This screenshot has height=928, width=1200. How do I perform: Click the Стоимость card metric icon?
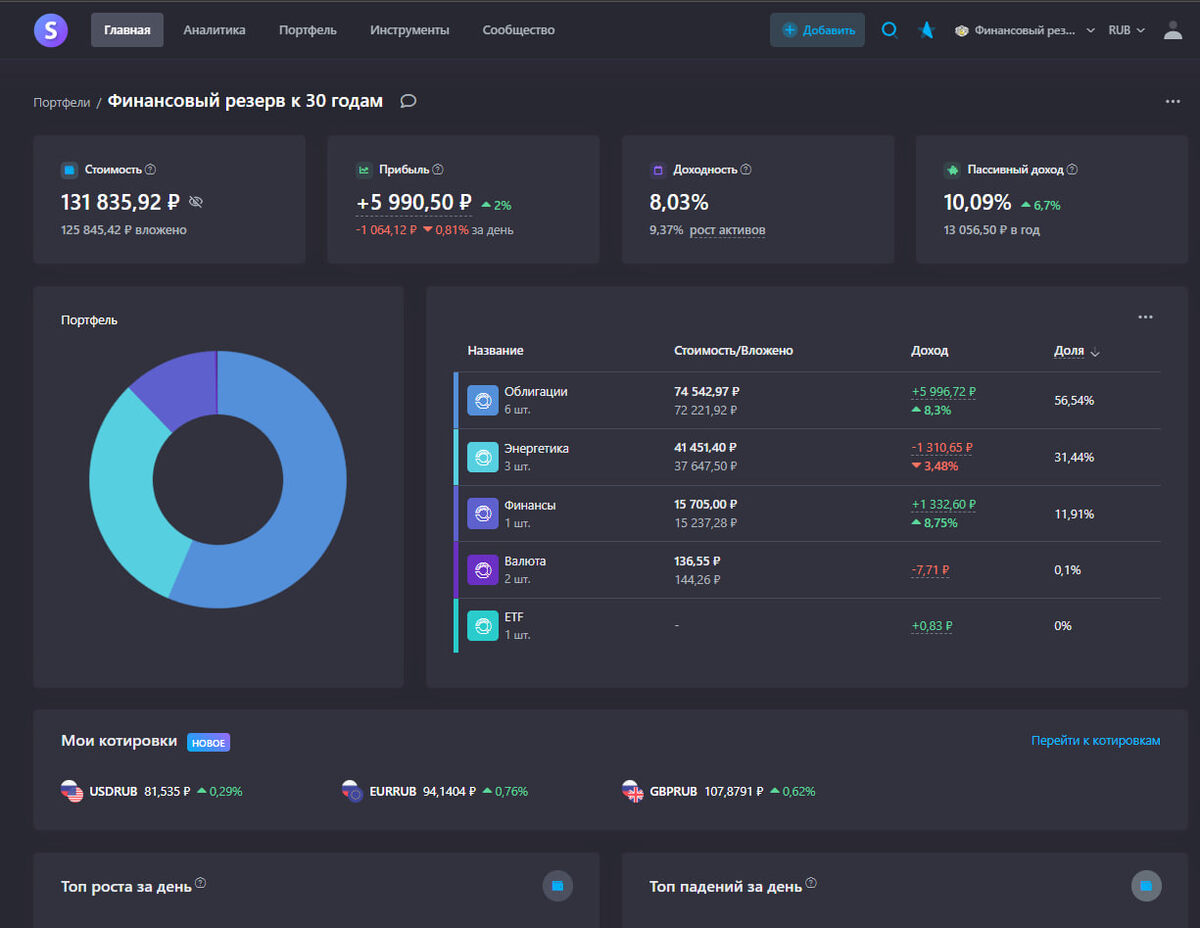point(70,169)
